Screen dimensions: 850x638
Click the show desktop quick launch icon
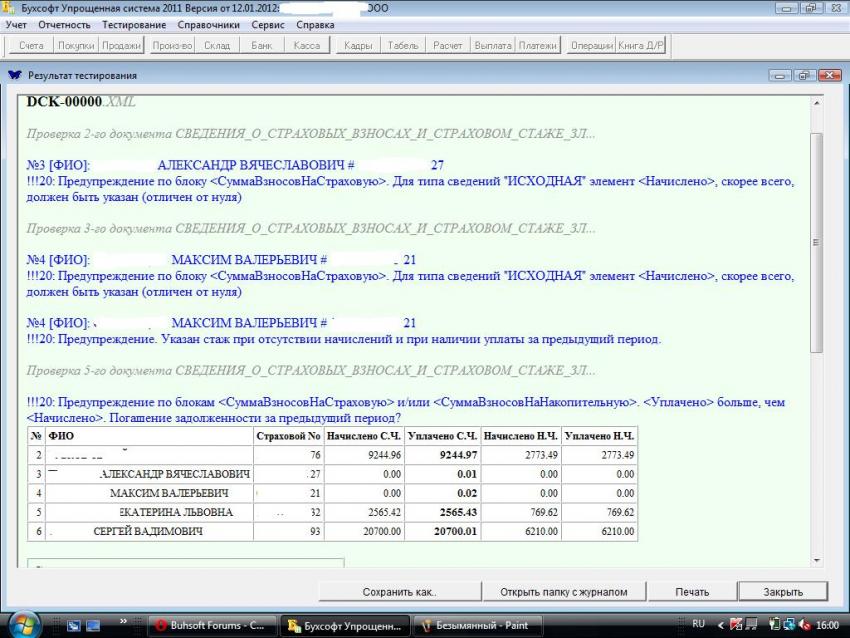[74, 625]
